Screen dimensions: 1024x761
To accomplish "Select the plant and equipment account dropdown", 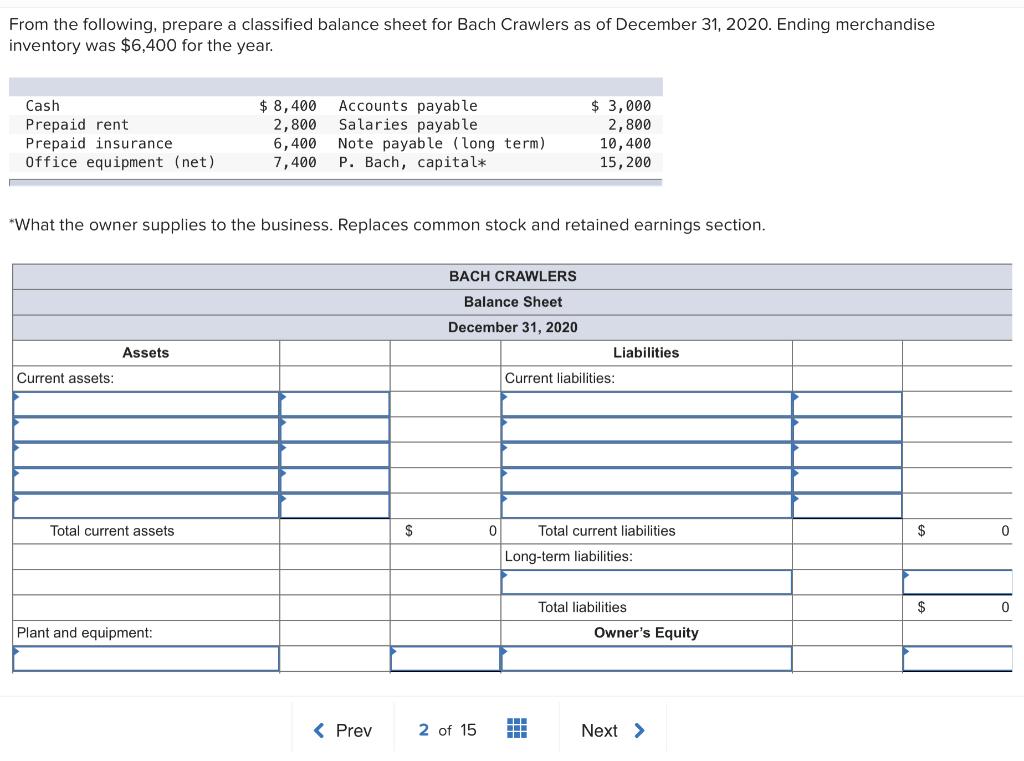I will coord(146,658).
